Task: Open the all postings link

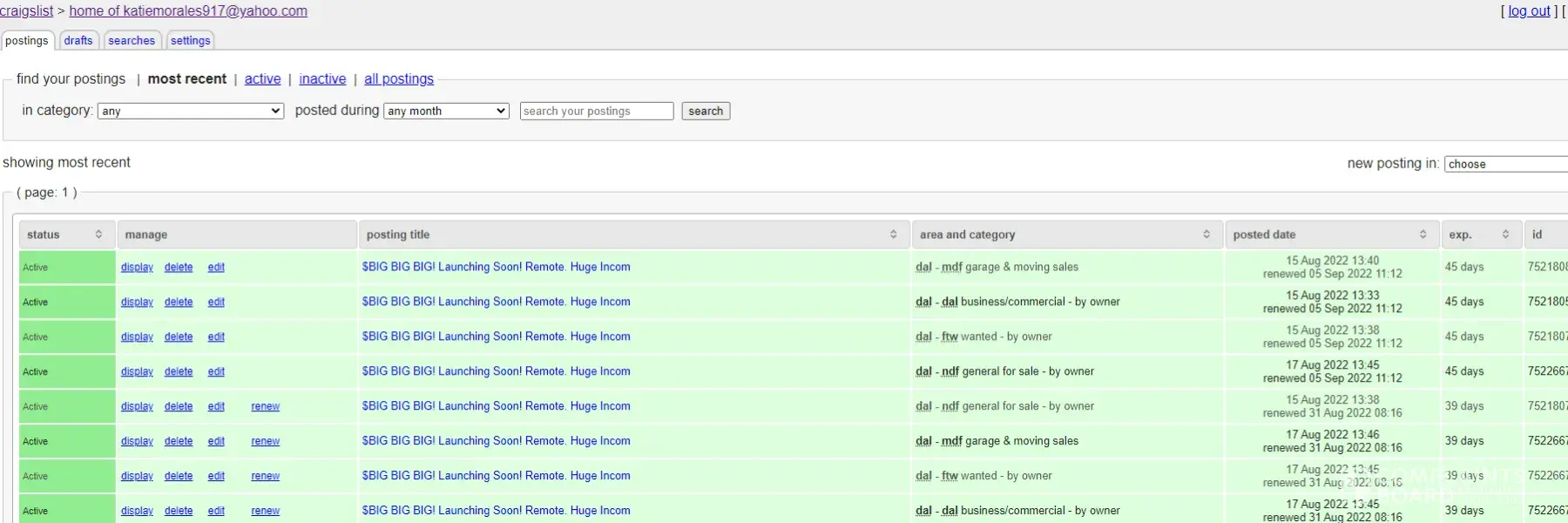Action: pos(398,78)
